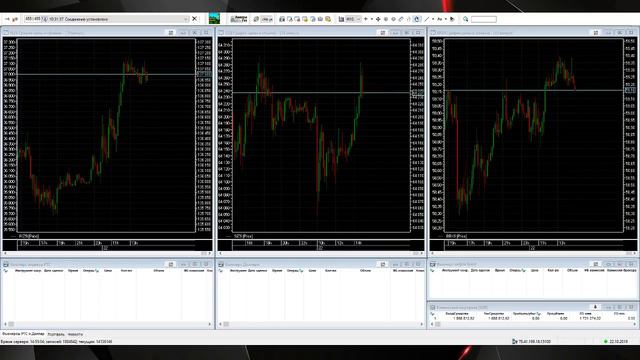
Task: Click the RIZ9 [Price] legend label
Action: (x=29, y=236)
